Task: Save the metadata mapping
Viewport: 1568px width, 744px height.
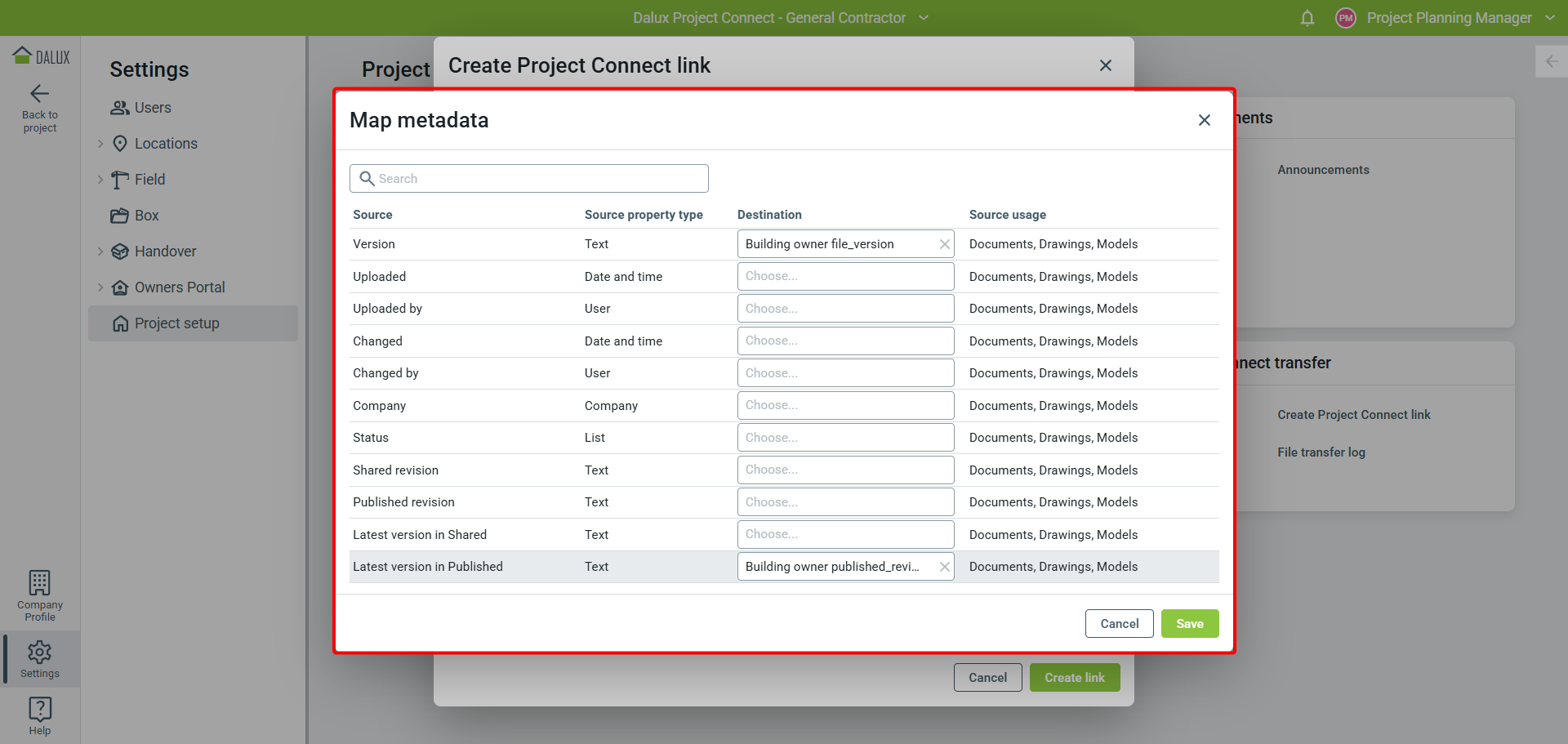Action: [1189, 624]
